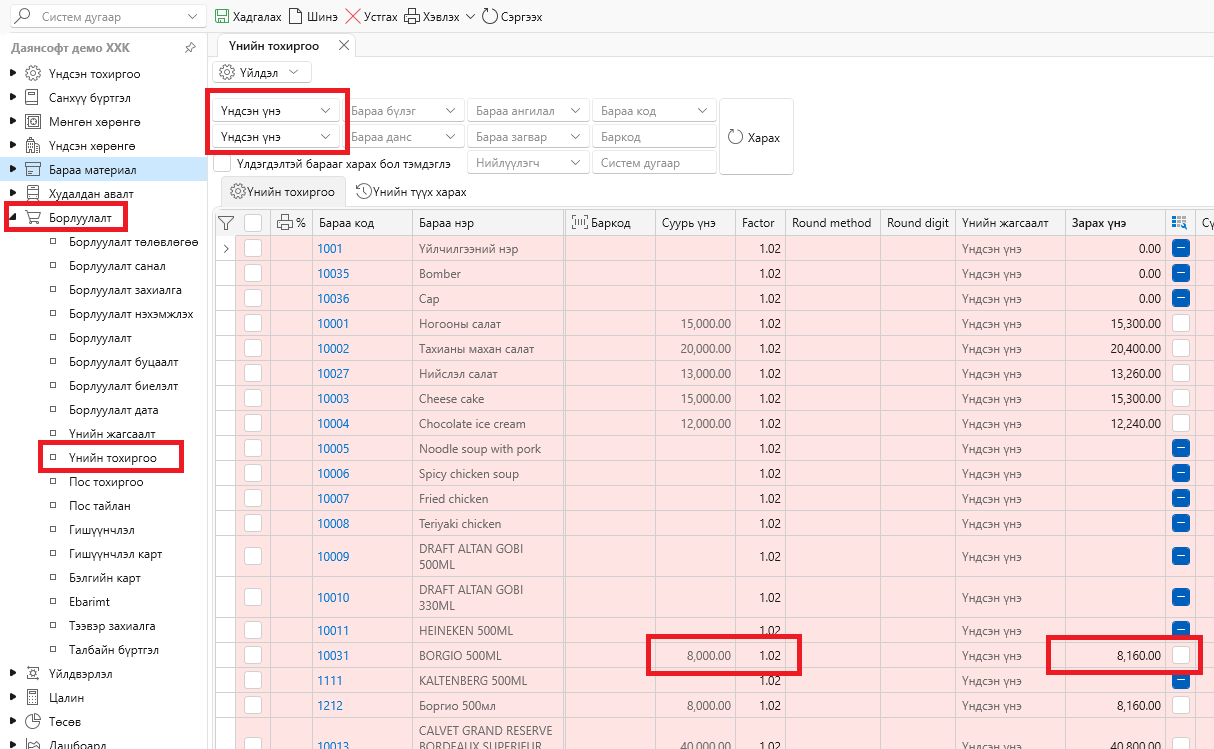Open the Систем дугаар top dropdown arrow
The width and height of the screenshot is (1214, 749).
[192, 17]
